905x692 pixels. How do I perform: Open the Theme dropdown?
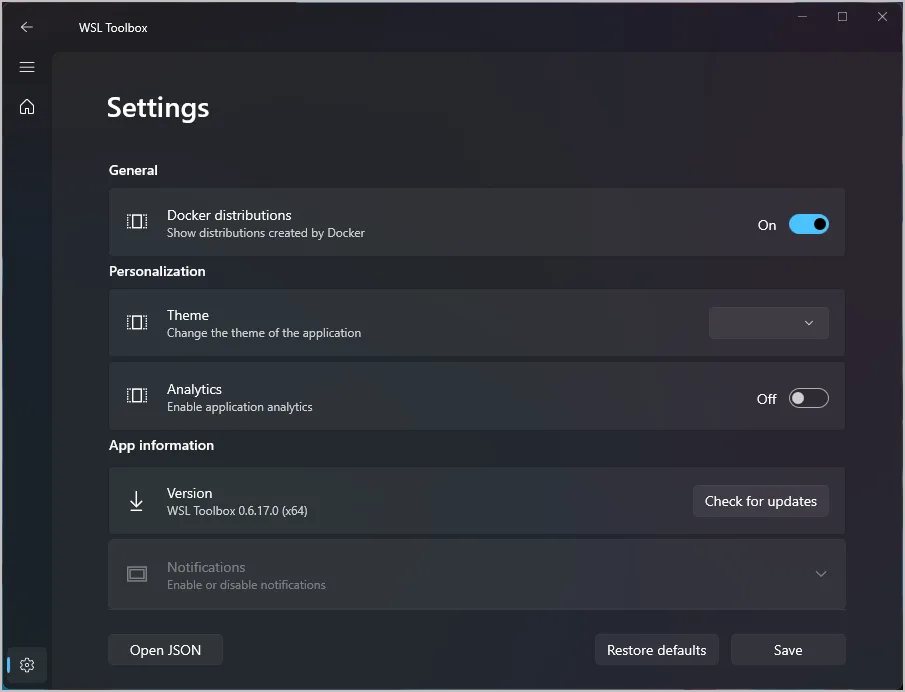769,323
